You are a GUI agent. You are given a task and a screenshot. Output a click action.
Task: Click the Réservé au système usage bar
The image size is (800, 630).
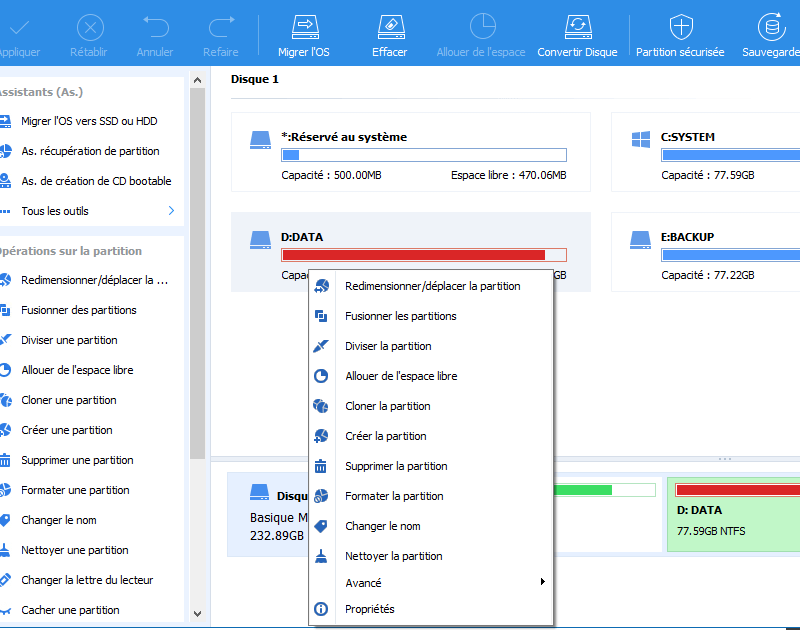[423, 155]
